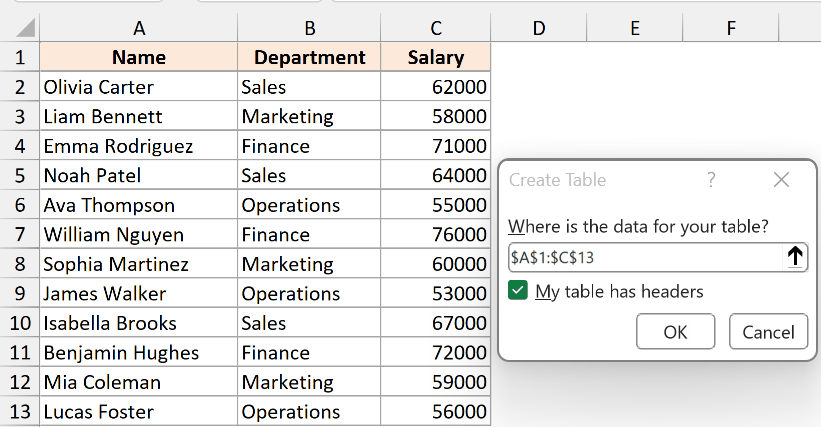The height and width of the screenshot is (427, 821).
Task: Confirm table creation with OK
Action: tap(675, 332)
